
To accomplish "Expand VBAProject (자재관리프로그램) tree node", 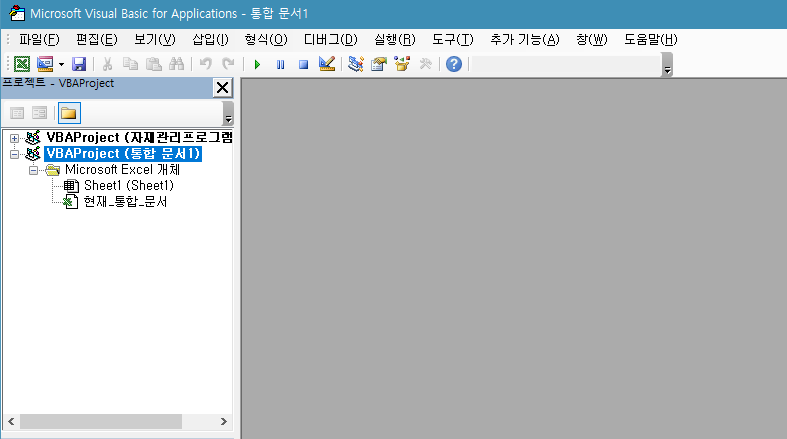I will click(x=15, y=138).
